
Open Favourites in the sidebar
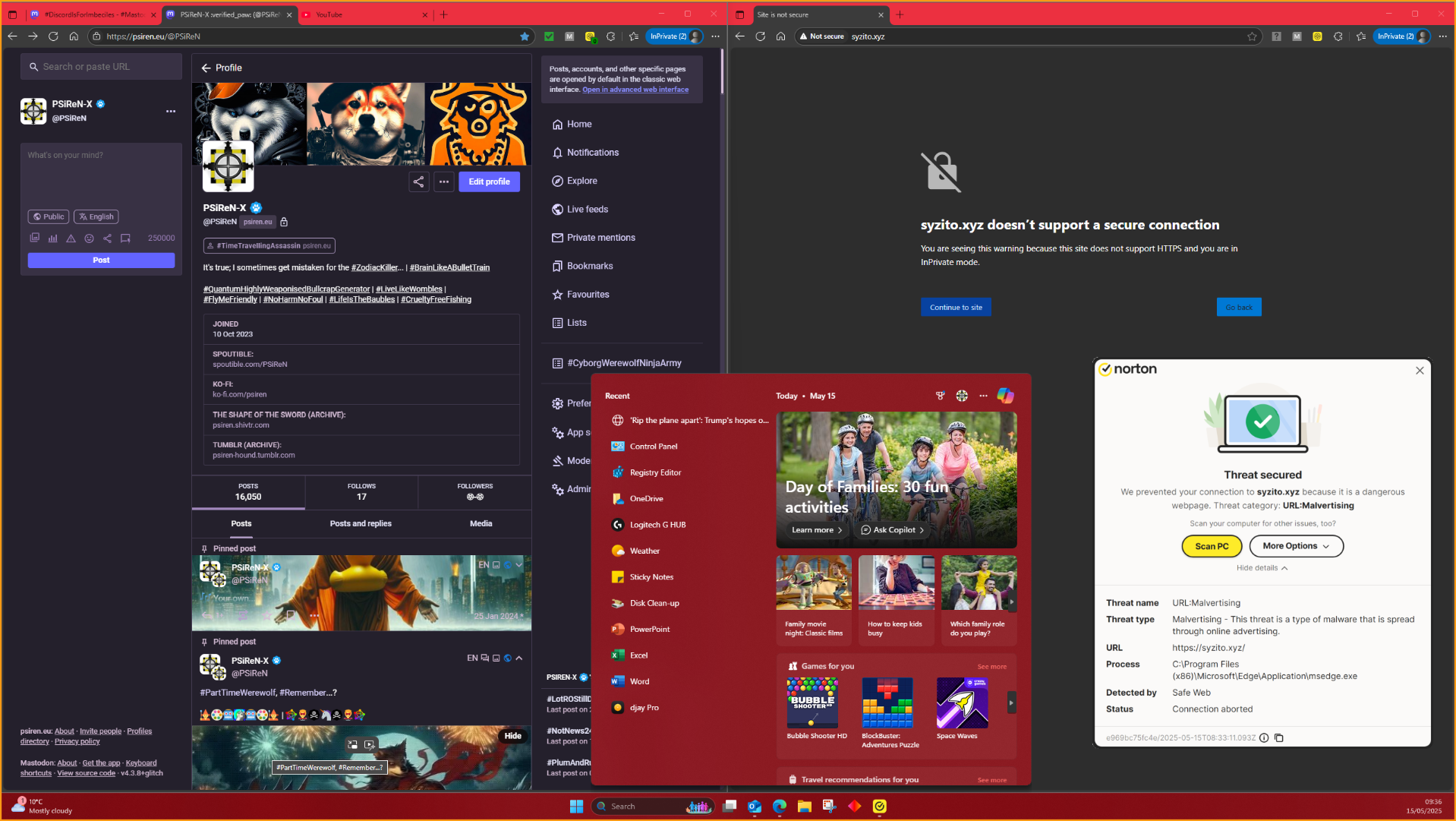pyautogui.click(x=581, y=295)
